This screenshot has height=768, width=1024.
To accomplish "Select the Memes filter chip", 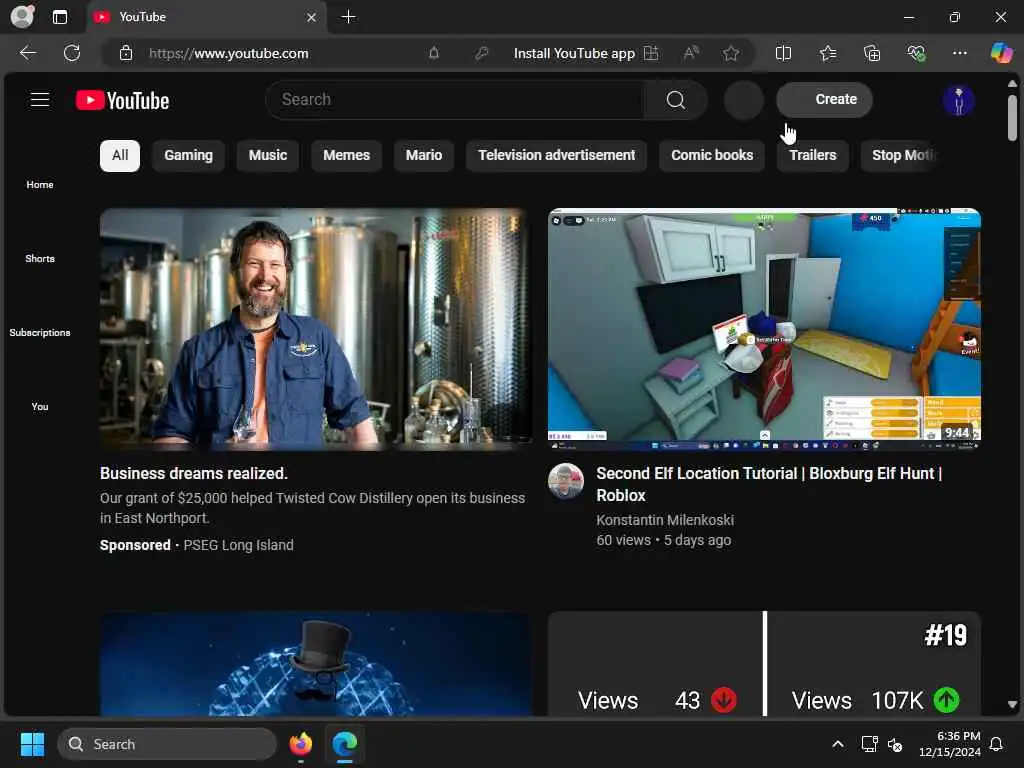I will coord(346,155).
